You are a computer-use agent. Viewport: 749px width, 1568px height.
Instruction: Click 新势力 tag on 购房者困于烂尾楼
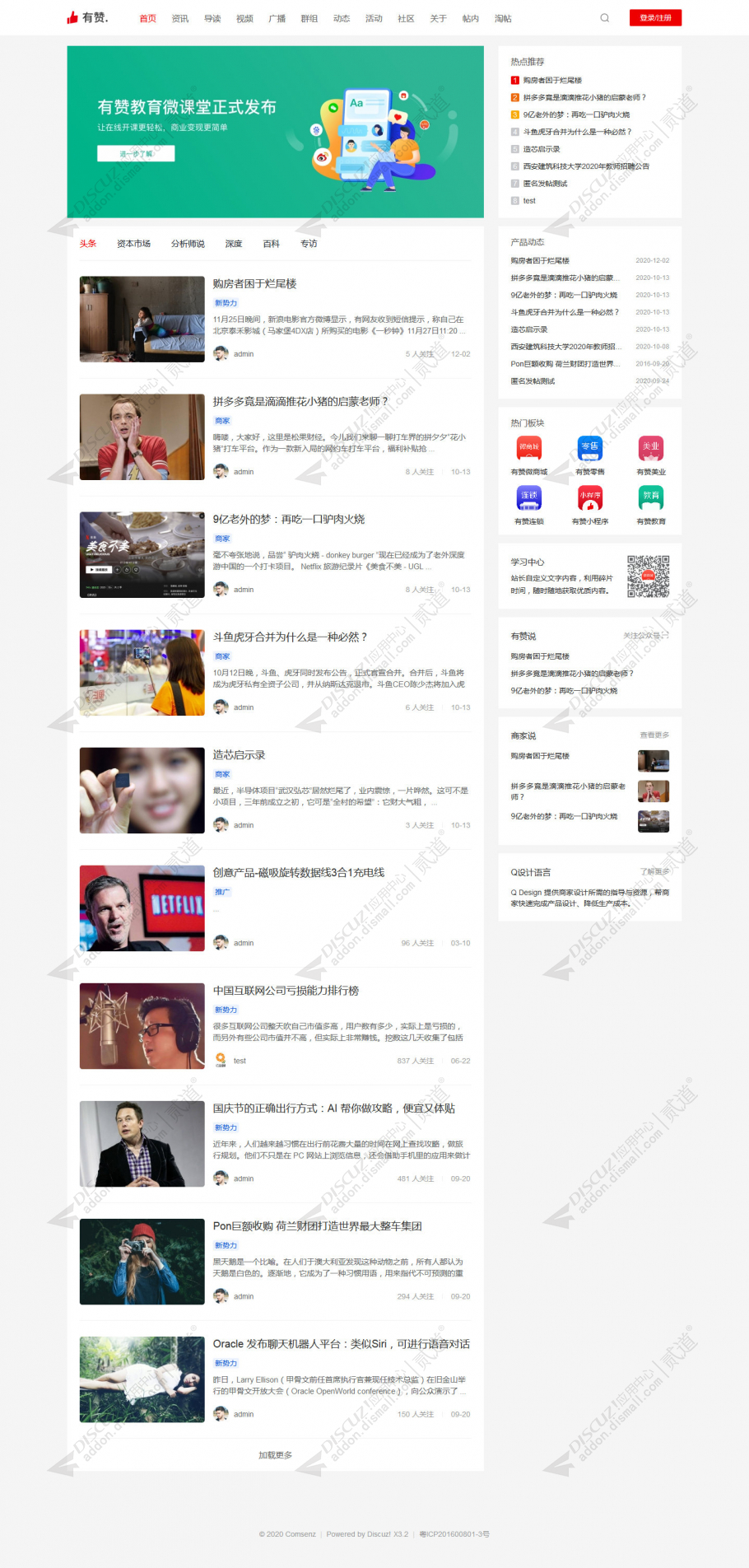click(226, 303)
